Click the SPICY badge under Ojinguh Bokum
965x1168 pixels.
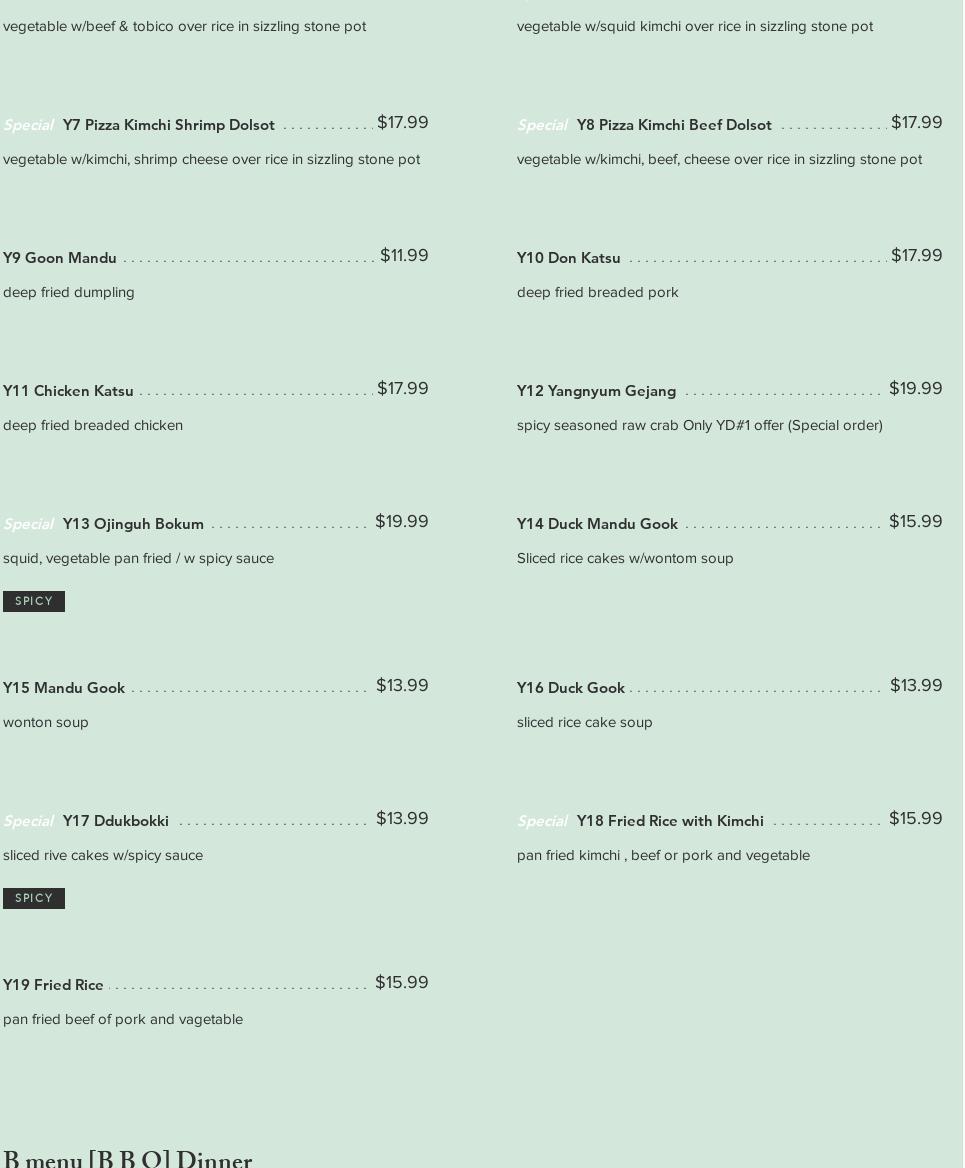[34, 601]
